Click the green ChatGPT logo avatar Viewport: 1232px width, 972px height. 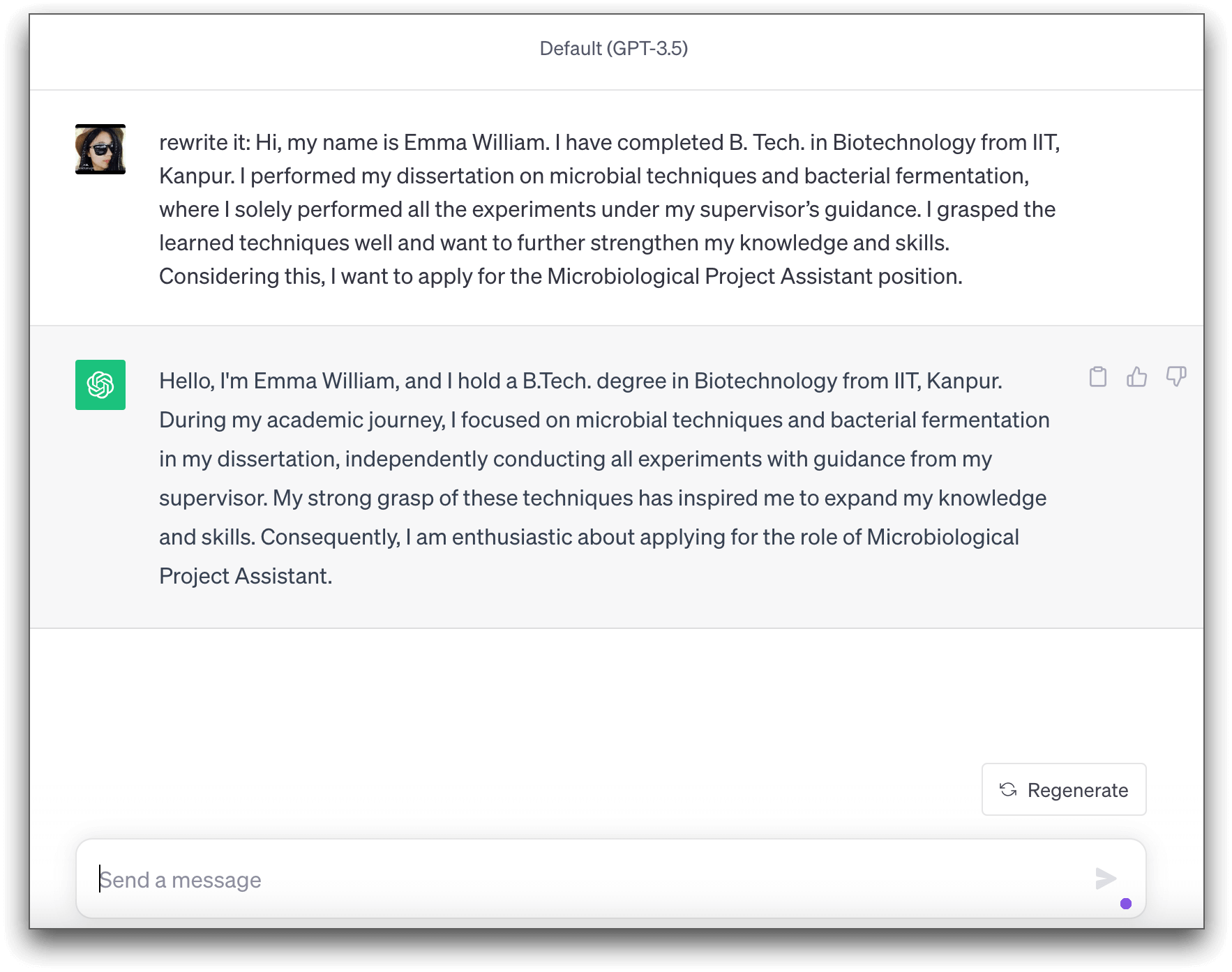coord(100,385)
